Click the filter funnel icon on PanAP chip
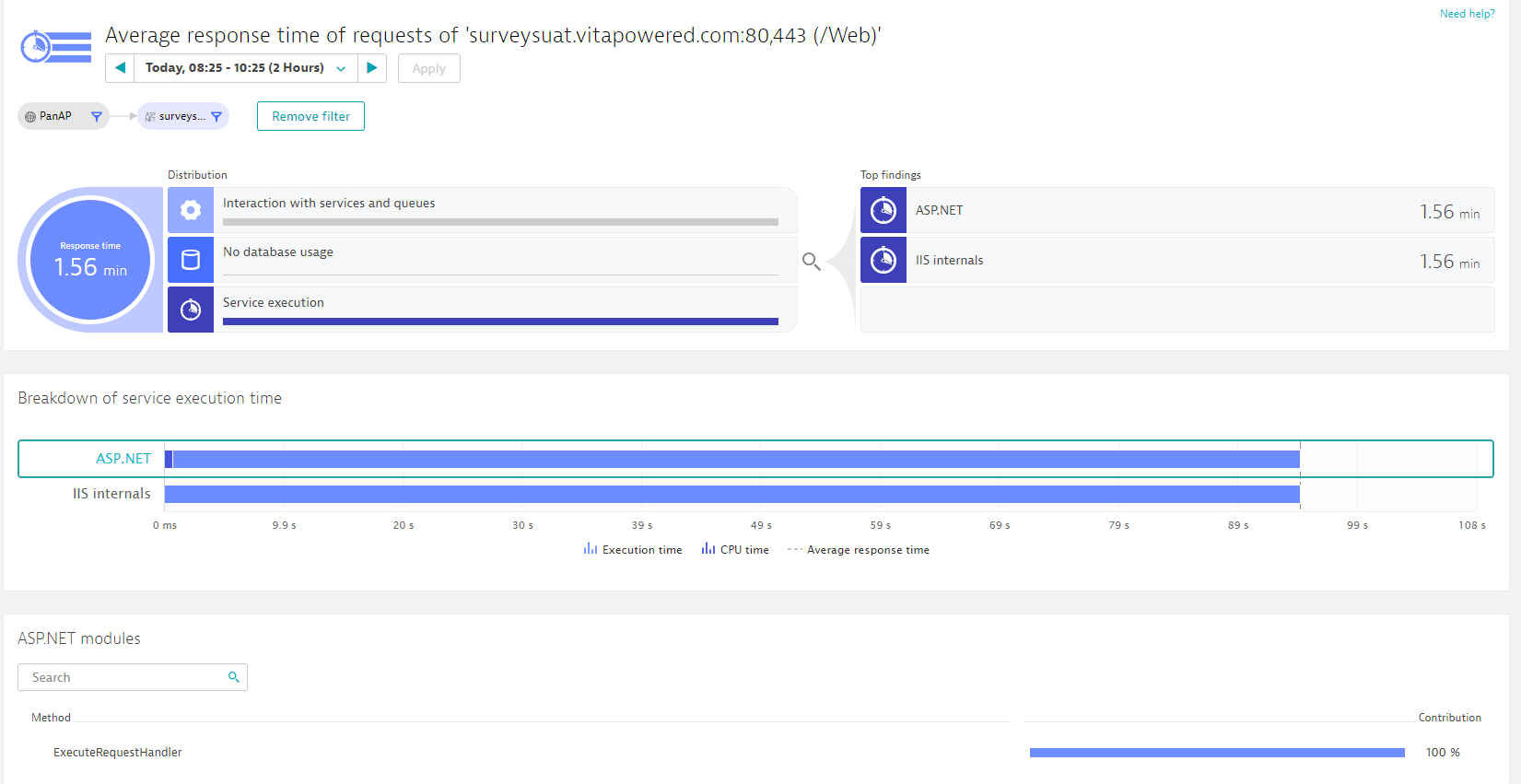The width and height of the screenshot is (1521, 784). pyautogui.click(x=97, y=116)
